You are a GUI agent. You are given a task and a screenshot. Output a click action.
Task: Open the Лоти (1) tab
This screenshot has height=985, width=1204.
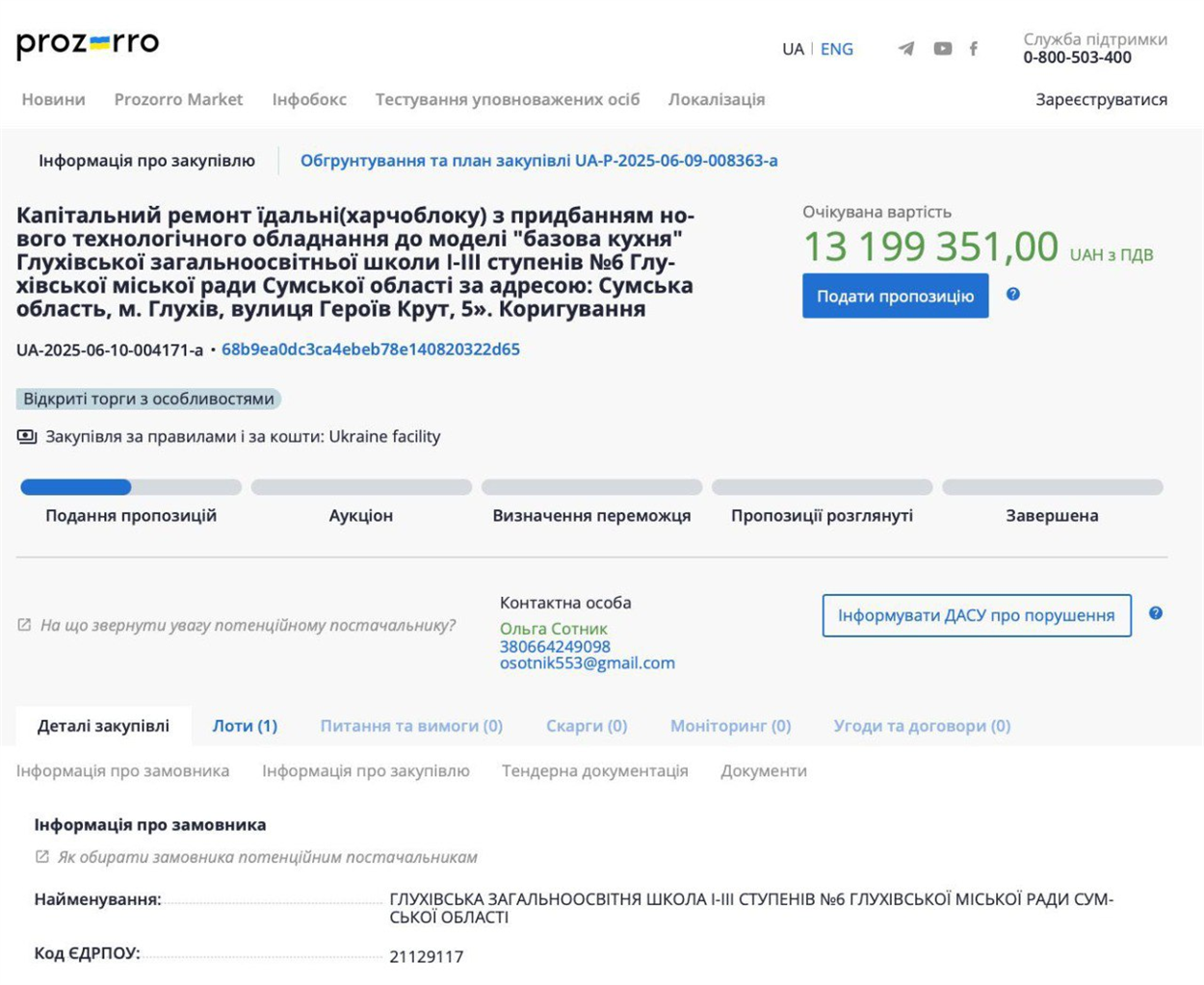tap(245, 726)
